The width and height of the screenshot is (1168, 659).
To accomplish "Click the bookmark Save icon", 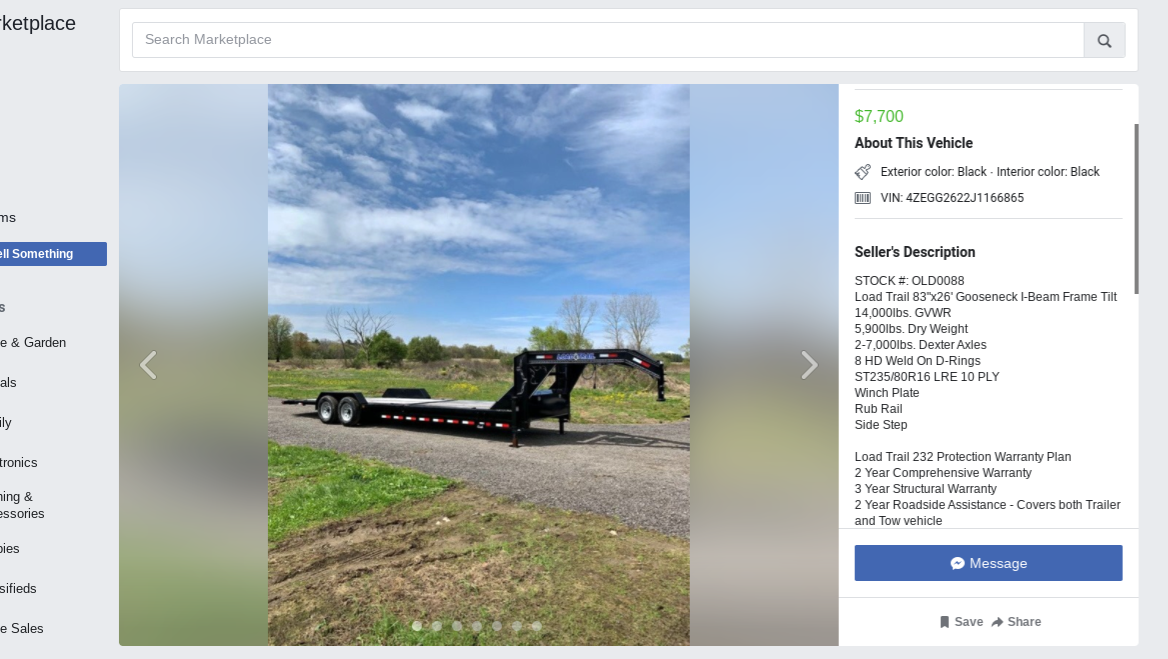I will click(x=944, y=622).
